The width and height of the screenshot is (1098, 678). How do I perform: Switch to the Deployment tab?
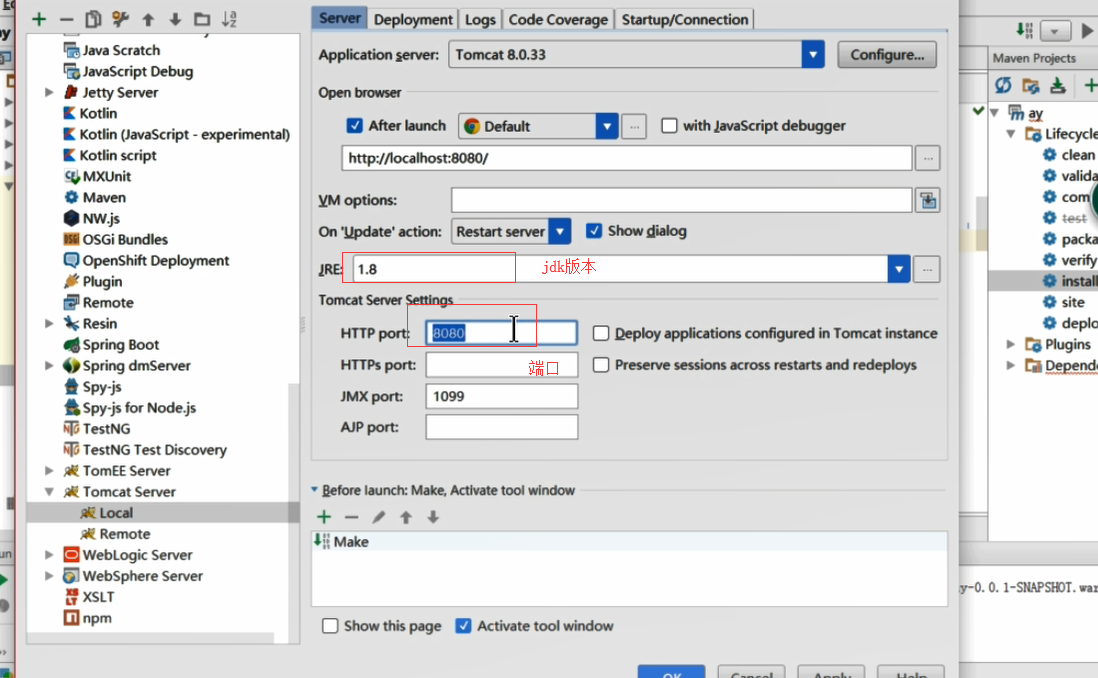pyautogui.click(x=413, y=20)
